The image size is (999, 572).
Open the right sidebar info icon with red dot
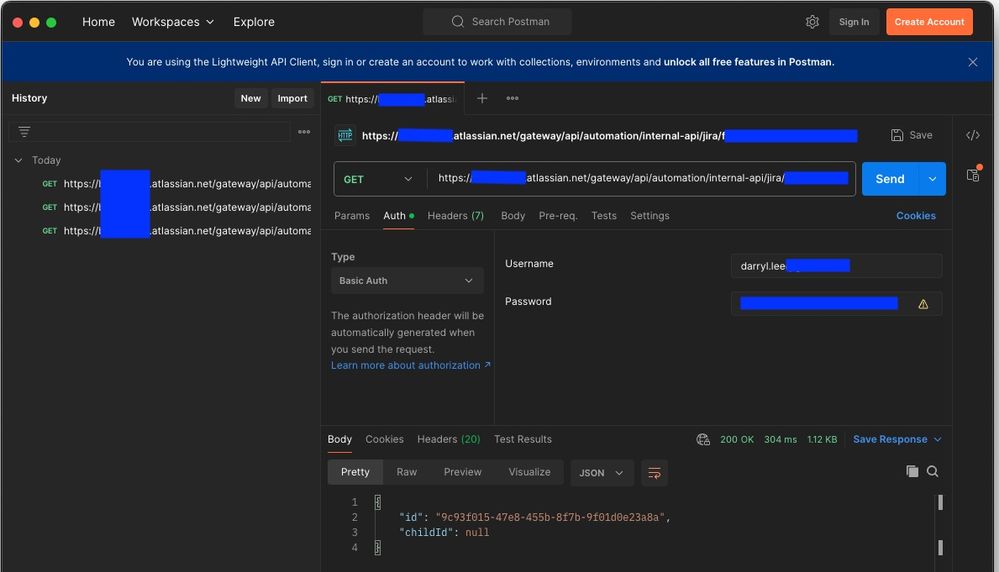[973, 175]
